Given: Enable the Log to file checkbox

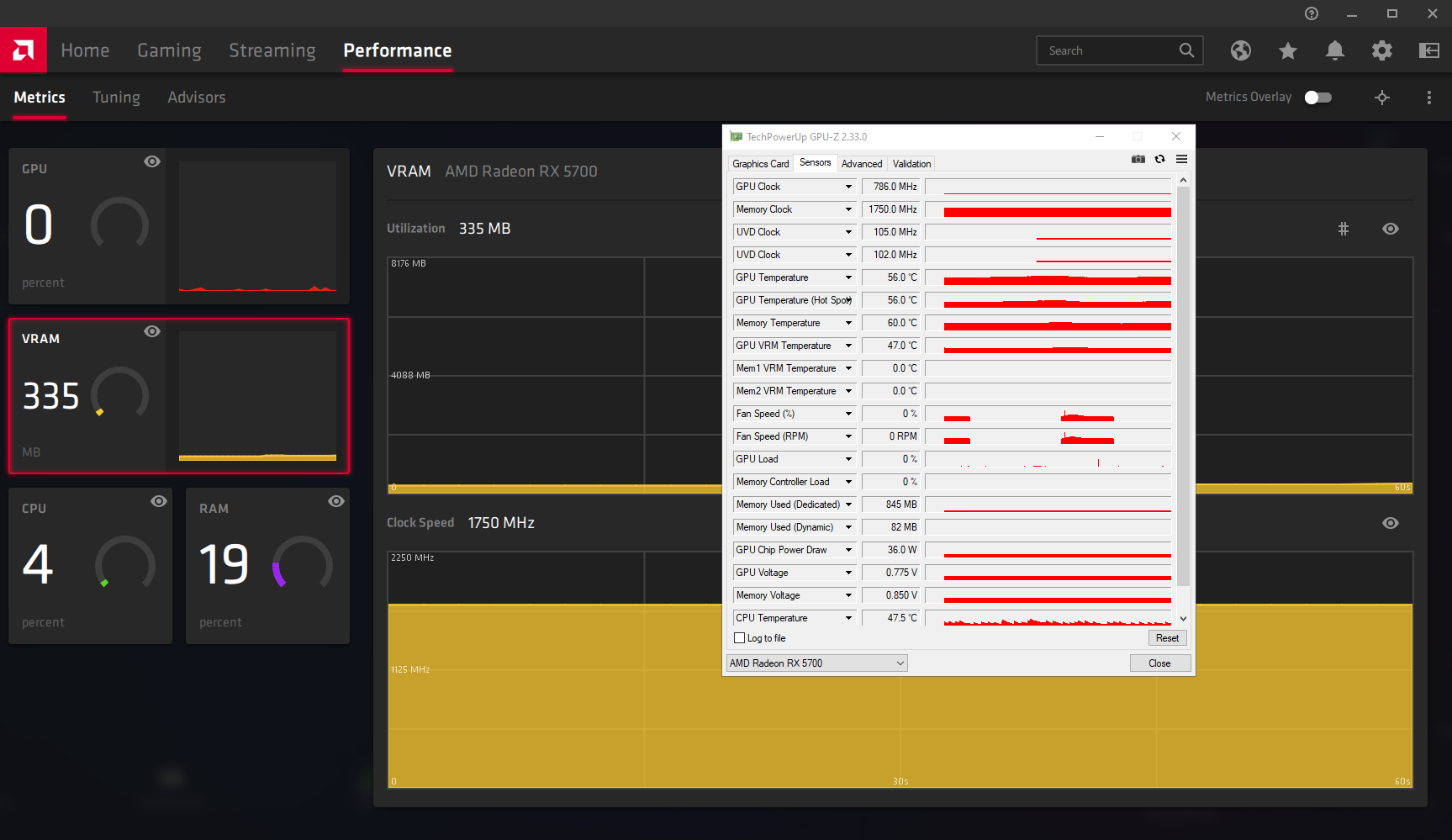Looking at the screenshot, I should (x=740, y=638).
